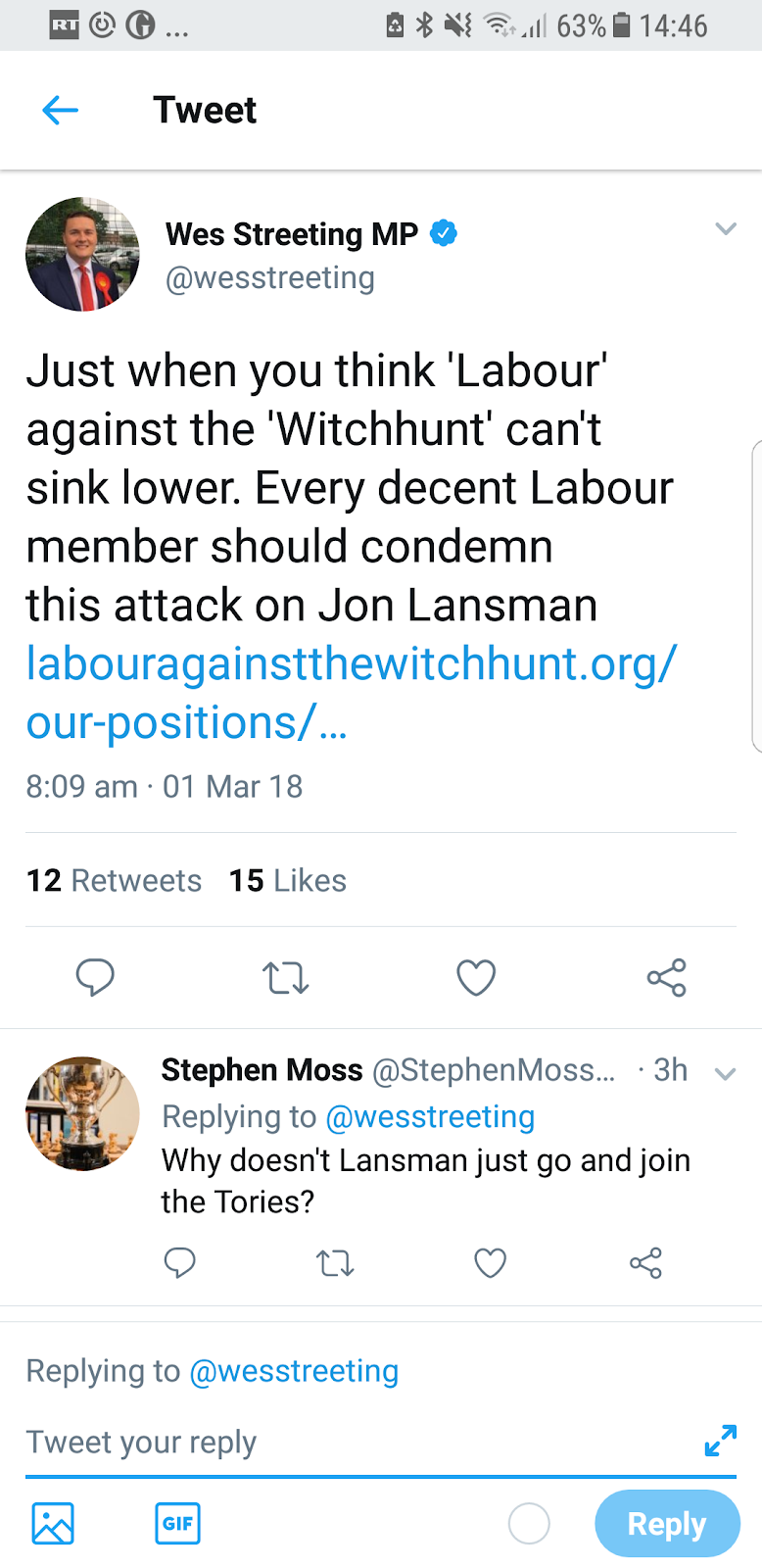Viewport: 762px width, 1568px height.
Task: Tap the back arrow icon
Action: [x=60, y=110]
